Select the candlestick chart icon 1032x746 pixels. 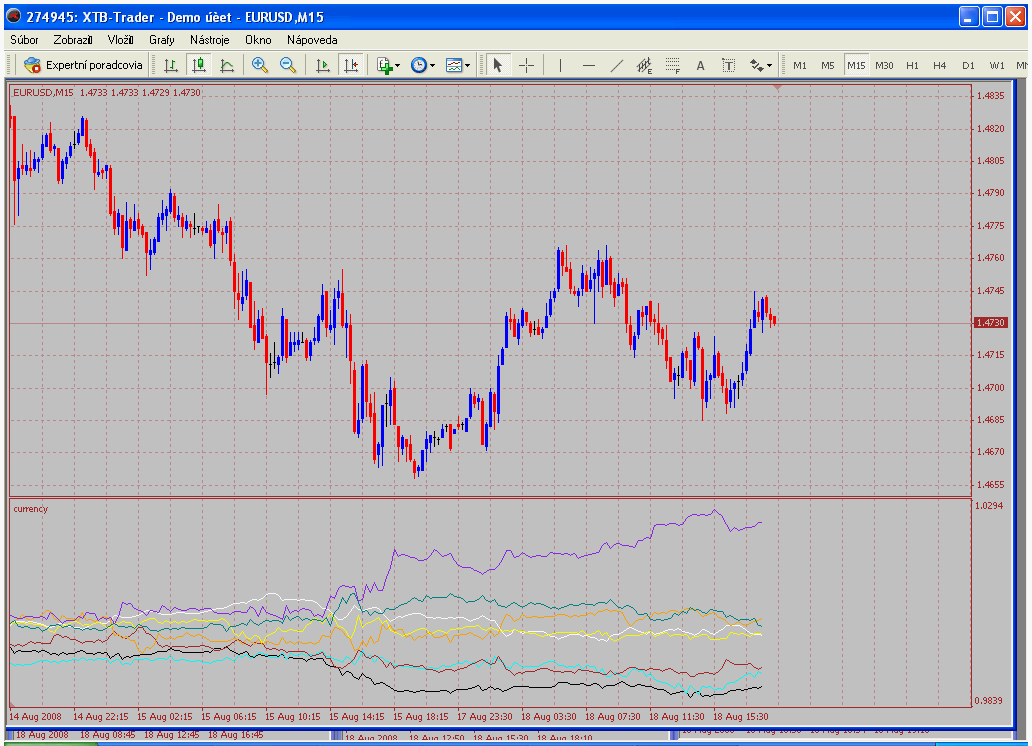click(199, 65)
